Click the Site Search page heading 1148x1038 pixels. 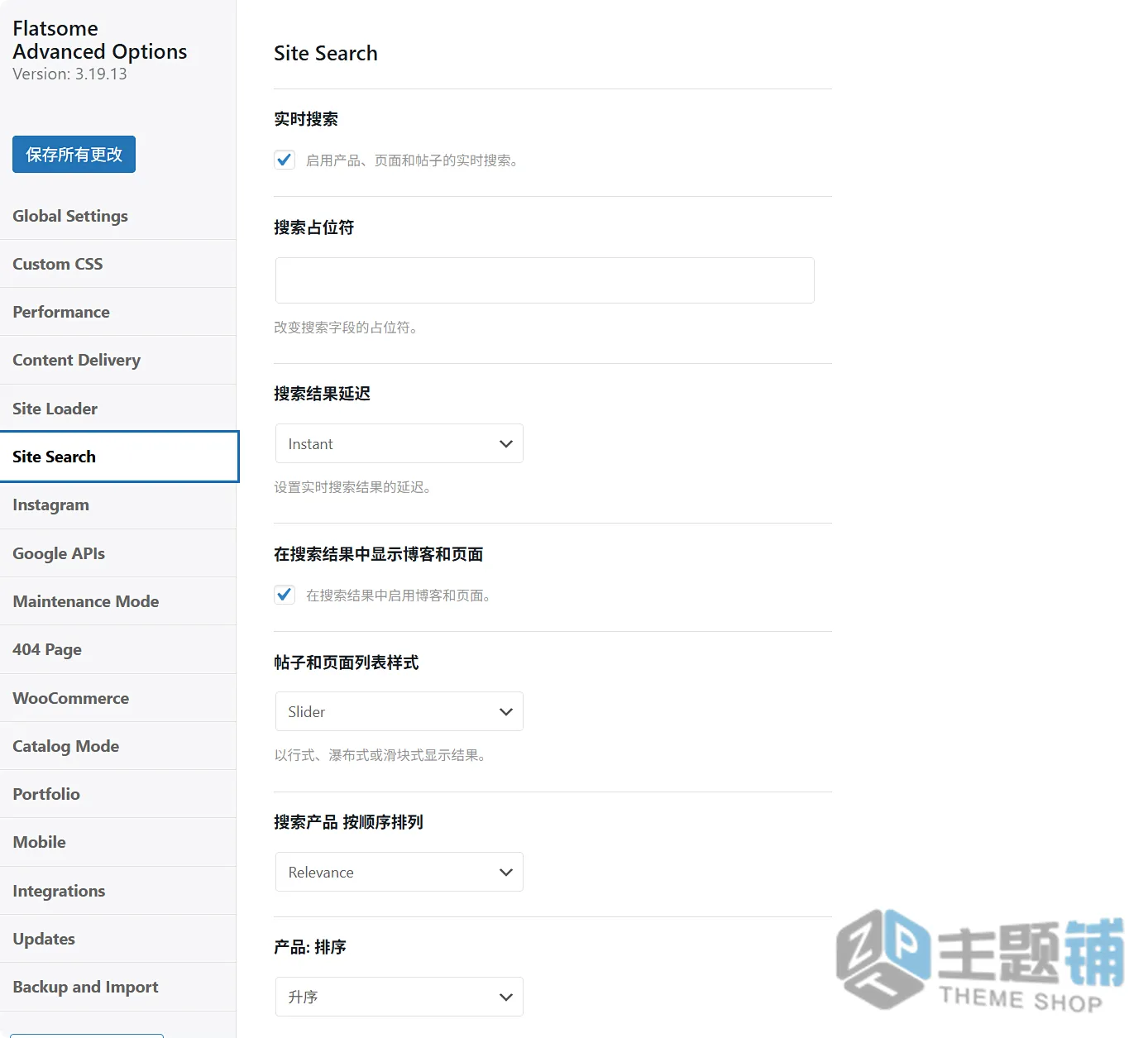coord(326,54)
